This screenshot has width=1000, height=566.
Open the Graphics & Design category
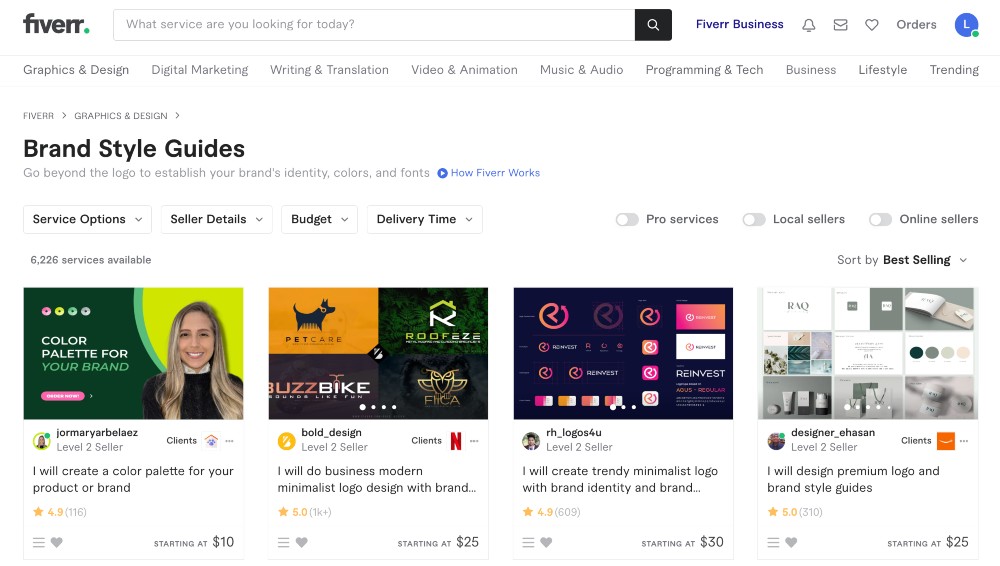point(76,70)
